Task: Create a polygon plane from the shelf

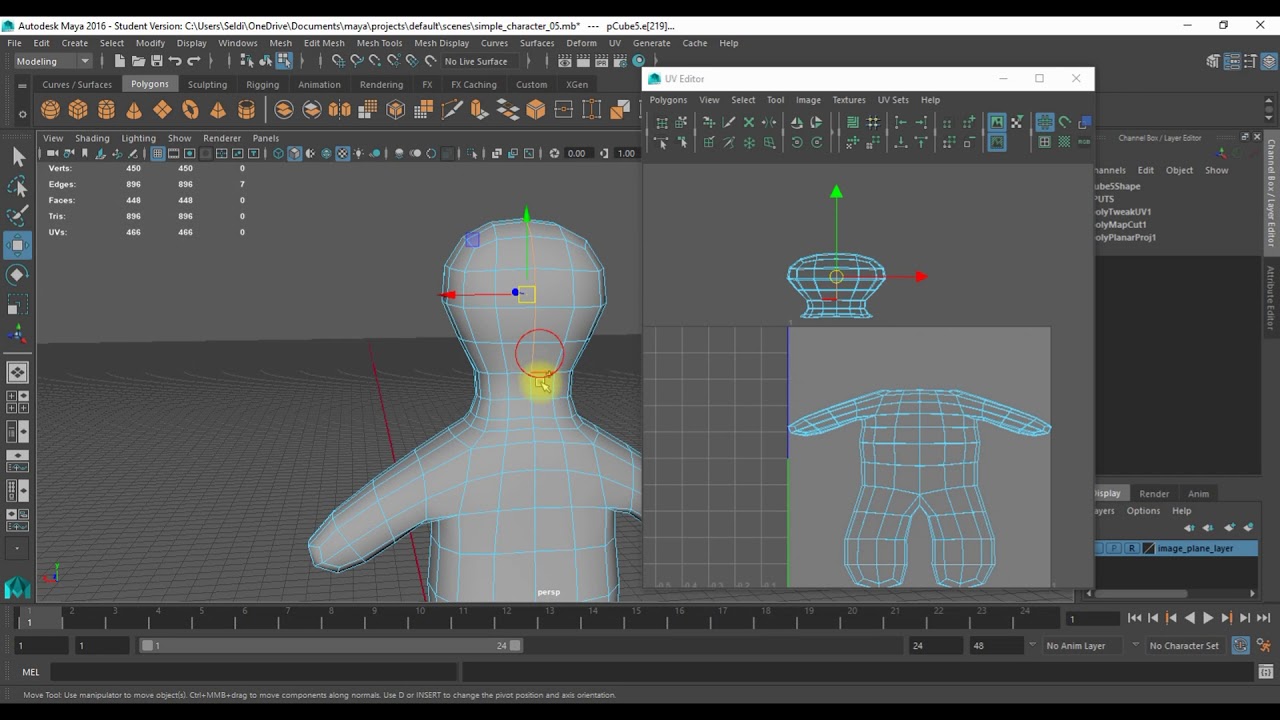Action: 162,110
